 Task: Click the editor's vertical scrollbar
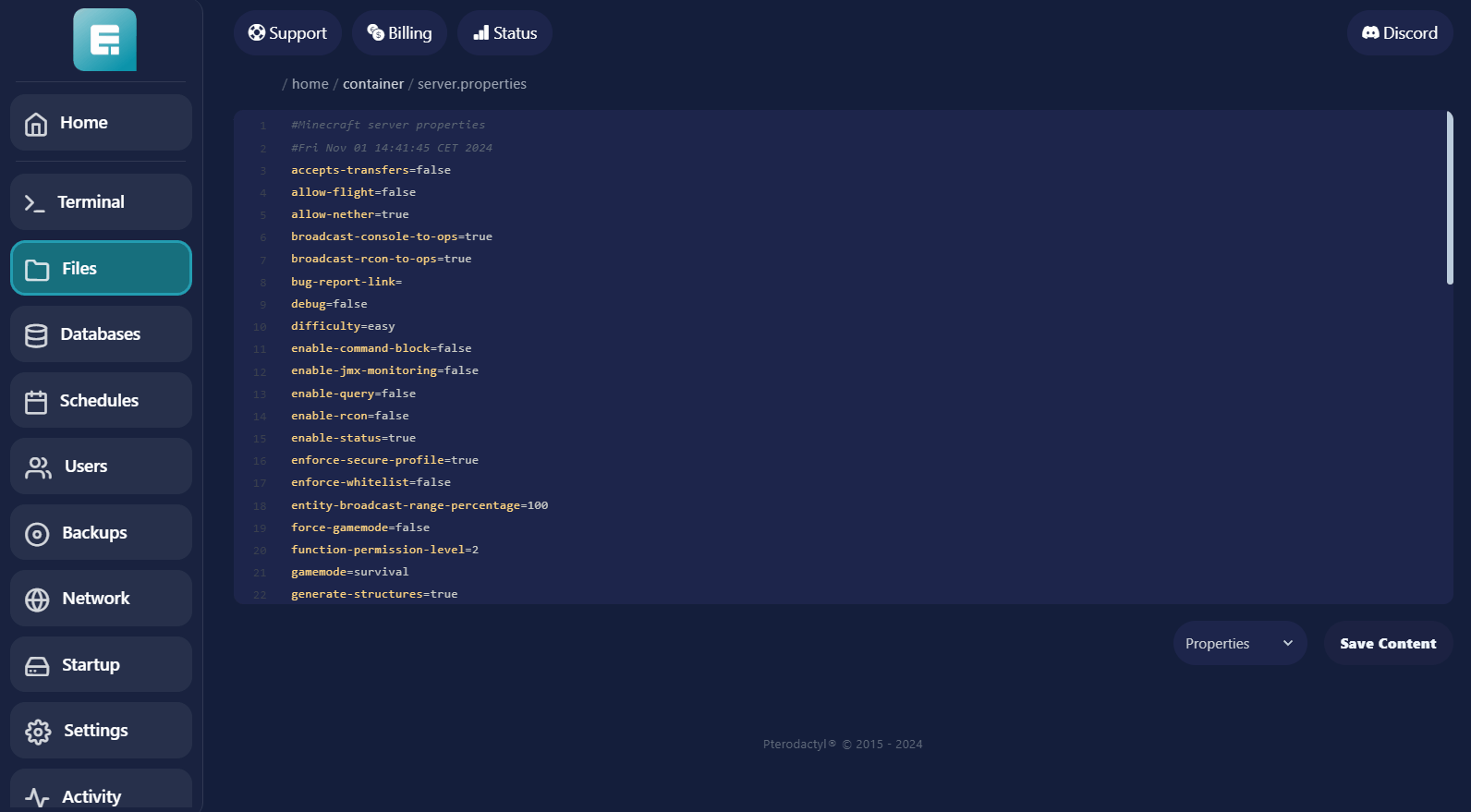1449,199
